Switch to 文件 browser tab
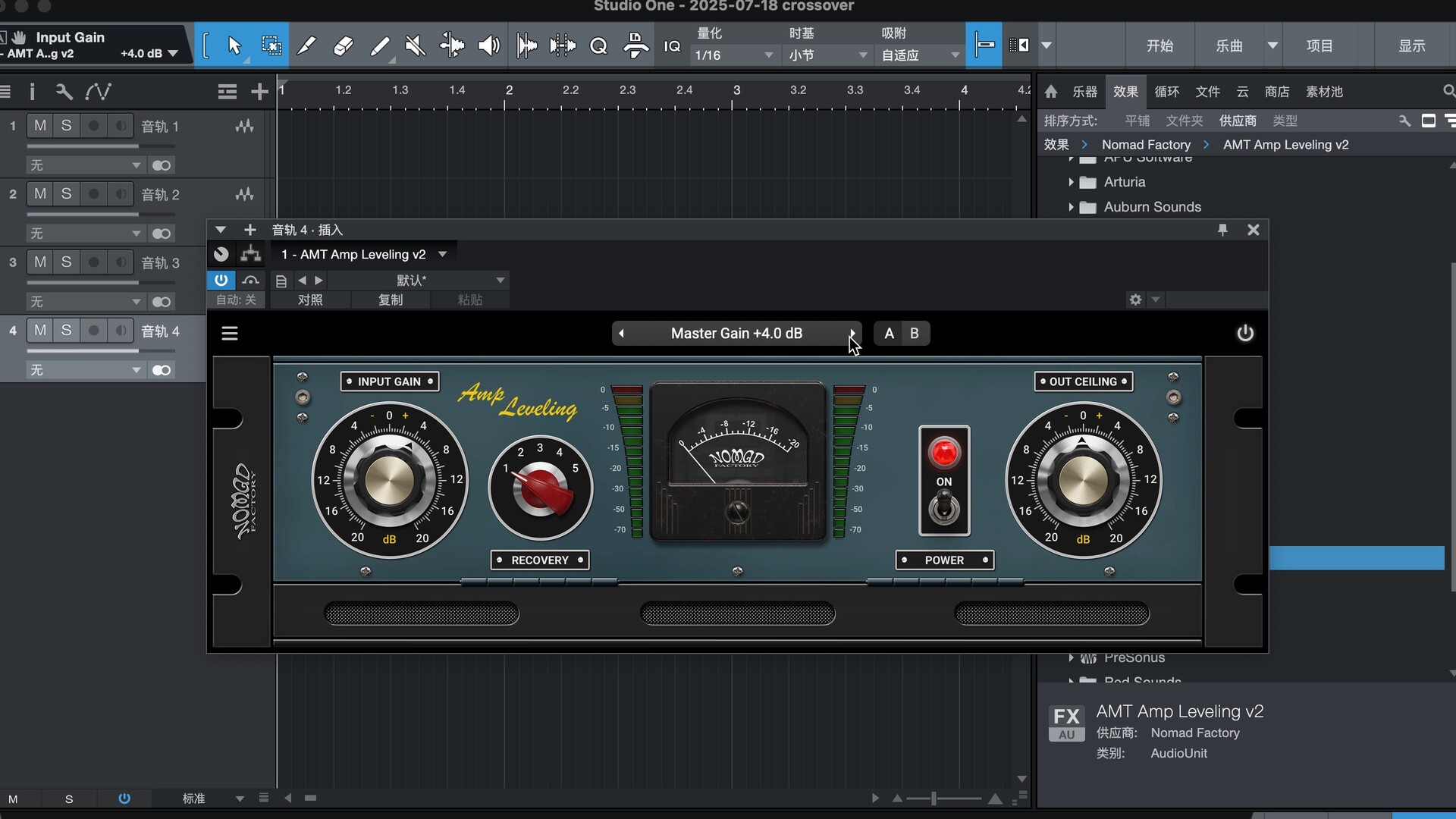 tap(1207, 92)
